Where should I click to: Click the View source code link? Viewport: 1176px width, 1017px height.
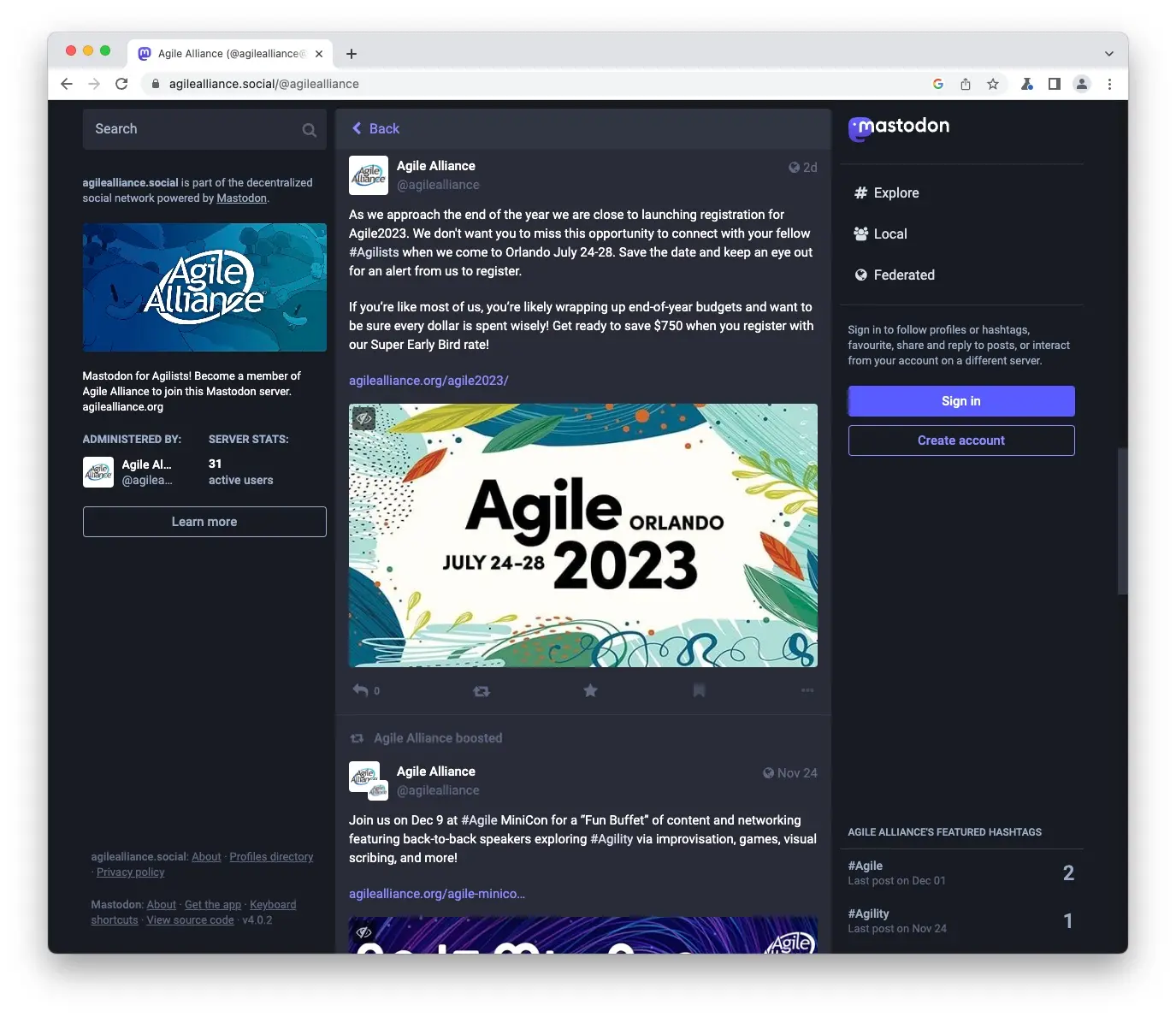tap(190, 920)
